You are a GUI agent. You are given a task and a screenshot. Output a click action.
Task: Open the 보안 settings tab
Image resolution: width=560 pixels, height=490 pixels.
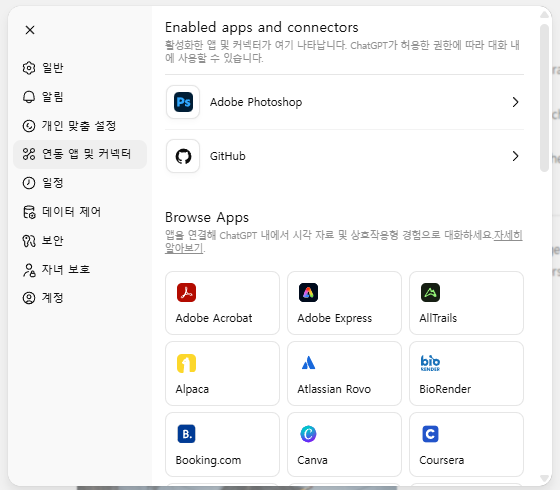point(80,241)
